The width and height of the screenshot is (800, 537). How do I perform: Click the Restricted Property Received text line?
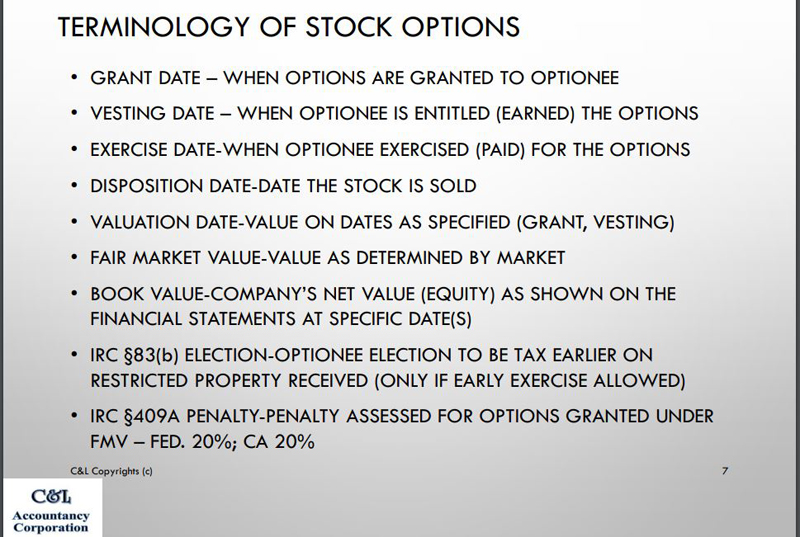[387, 380]
